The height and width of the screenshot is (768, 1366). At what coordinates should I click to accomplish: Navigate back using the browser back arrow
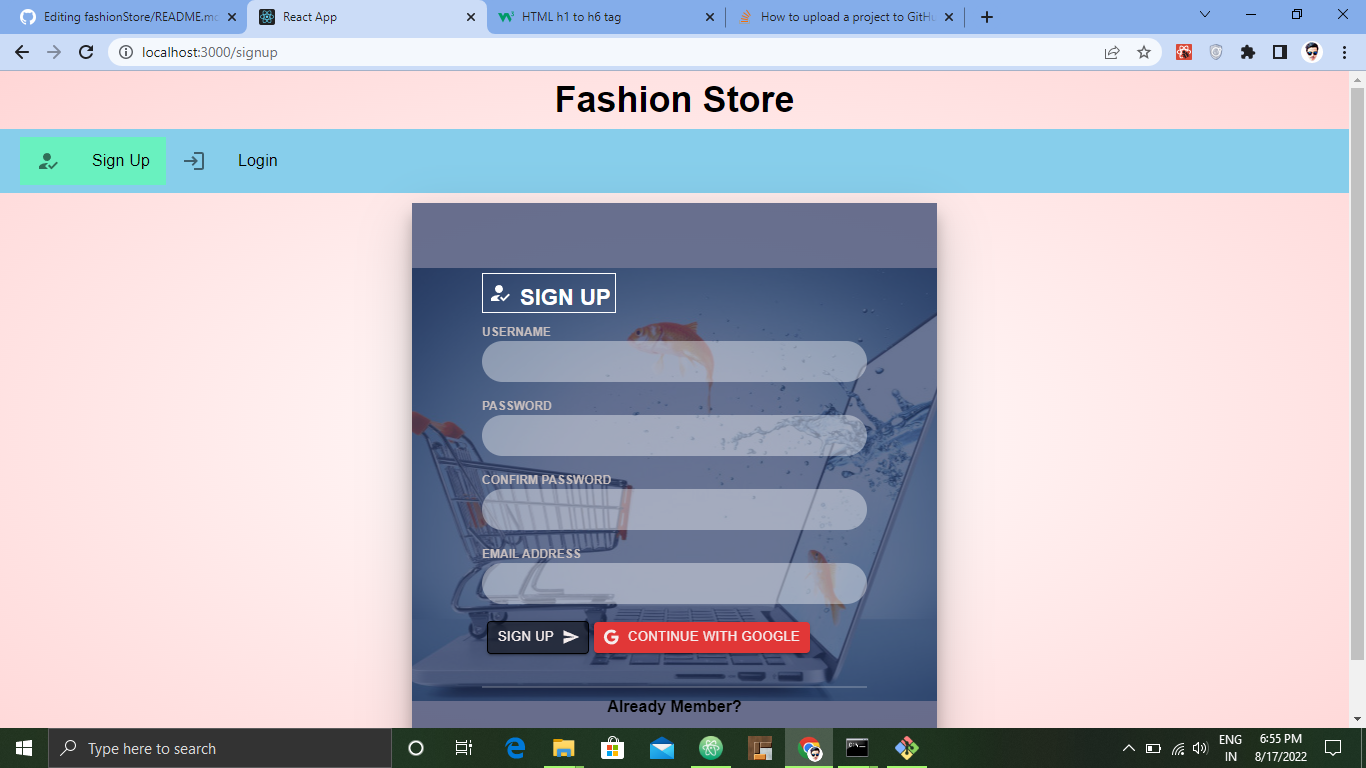21,51
